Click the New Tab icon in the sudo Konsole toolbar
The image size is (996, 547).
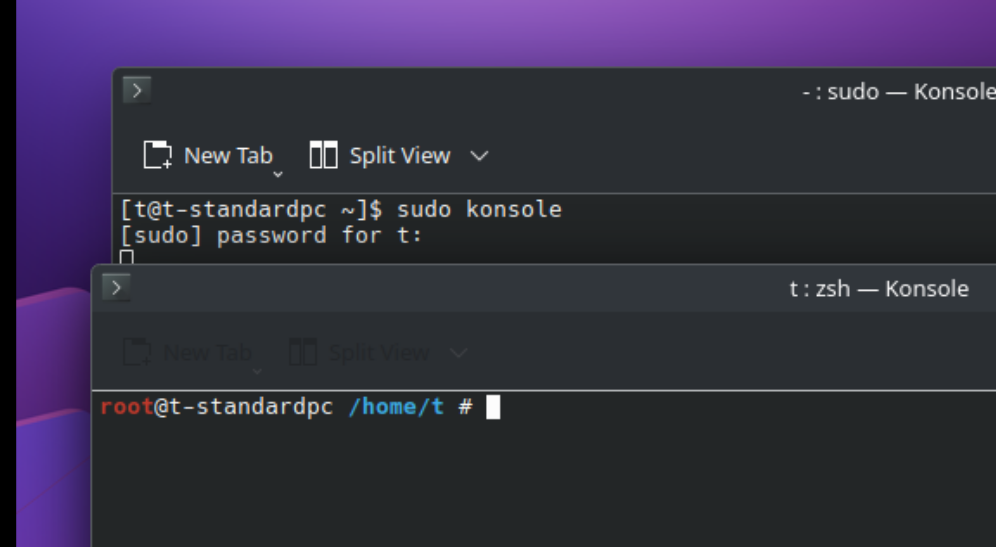[158, 155]
